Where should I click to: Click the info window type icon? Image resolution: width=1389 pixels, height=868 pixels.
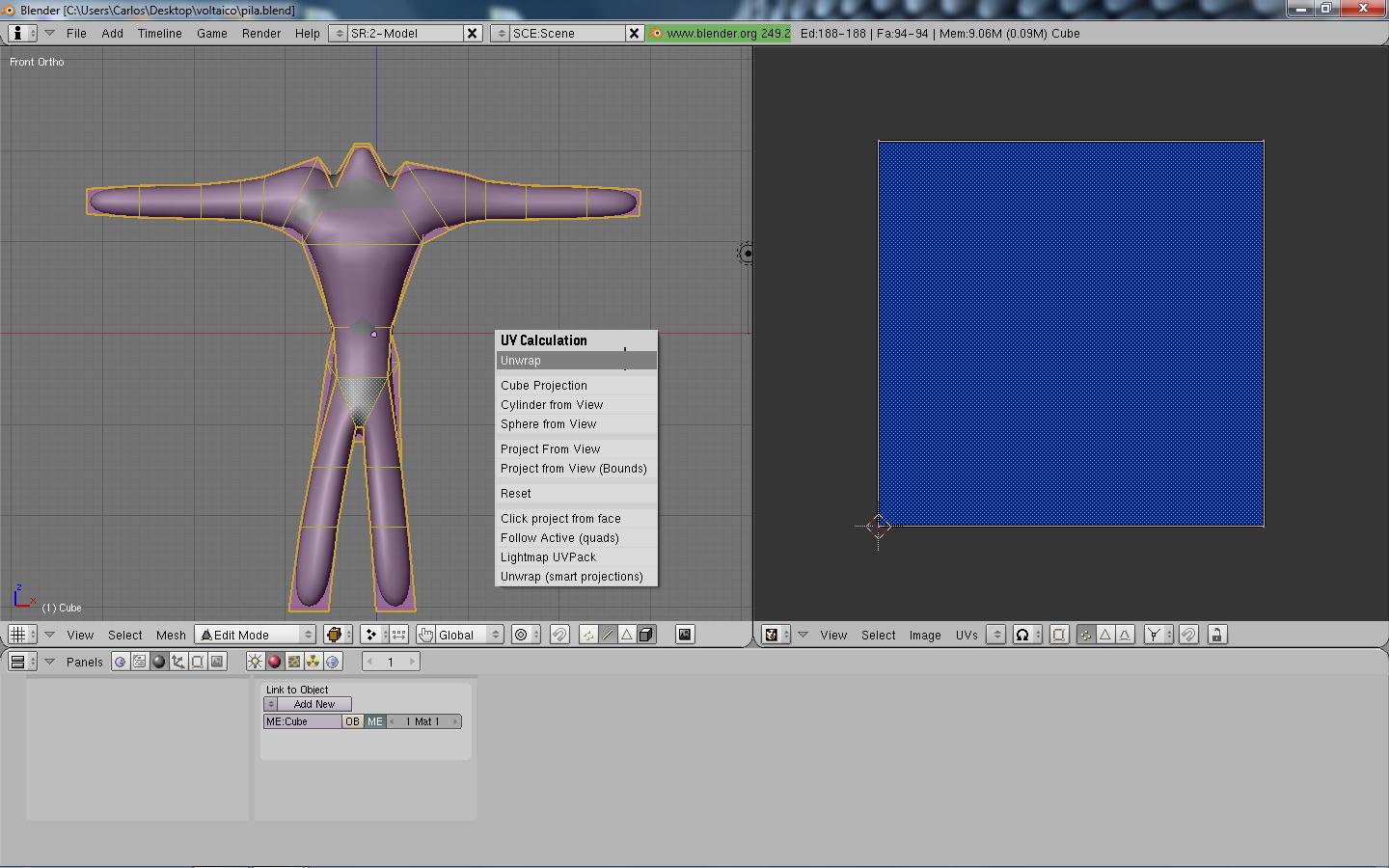click(x=22, y=33)
